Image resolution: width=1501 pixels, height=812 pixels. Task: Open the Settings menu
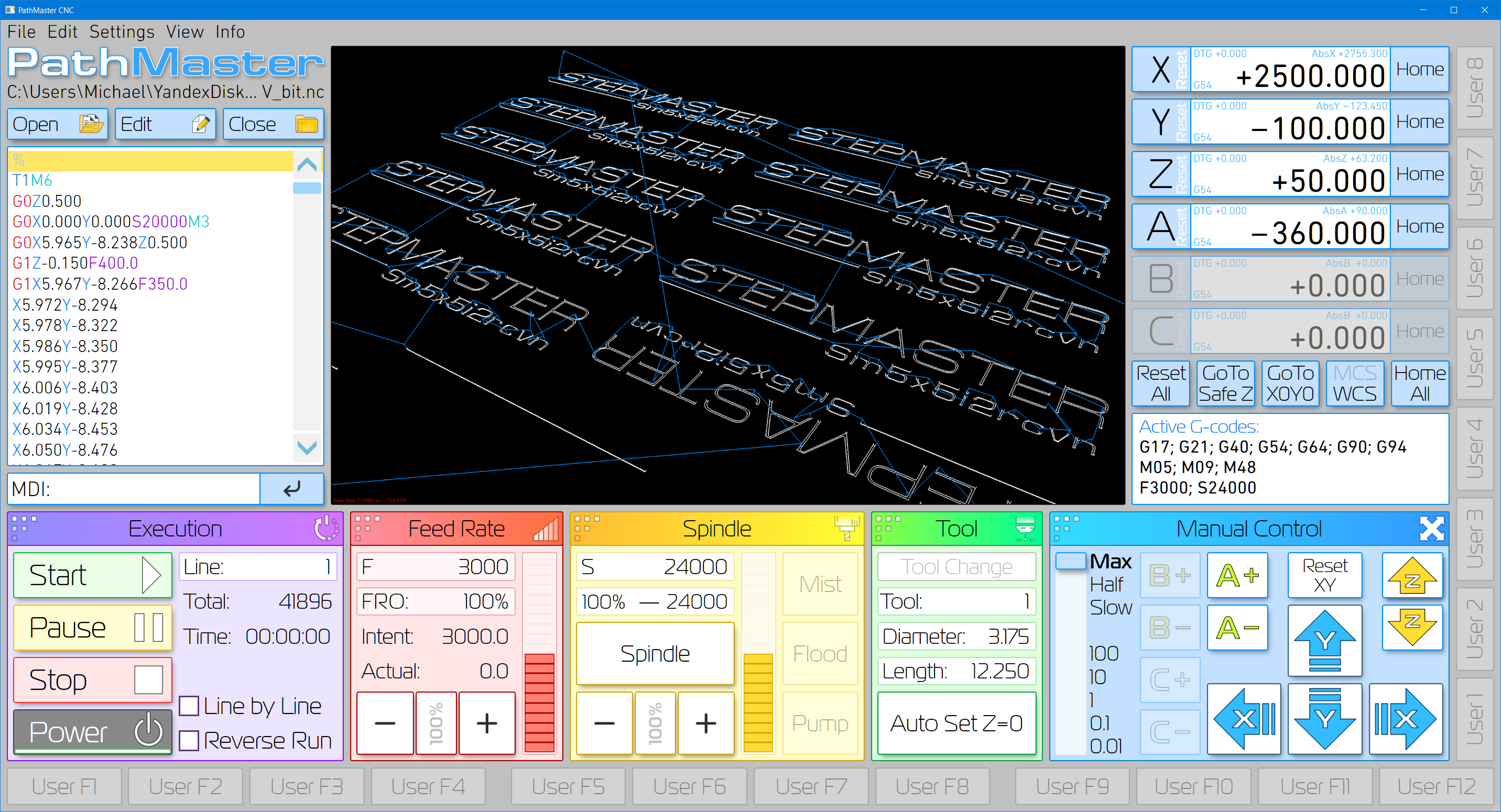[121, 31]
